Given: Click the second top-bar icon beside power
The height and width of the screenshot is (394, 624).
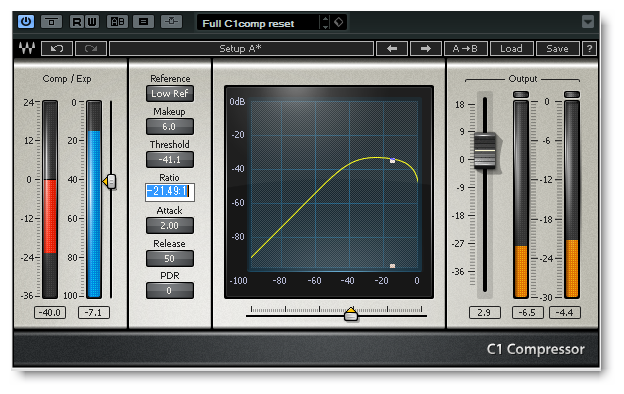Looking at the screenshot, I should point(51,21).
